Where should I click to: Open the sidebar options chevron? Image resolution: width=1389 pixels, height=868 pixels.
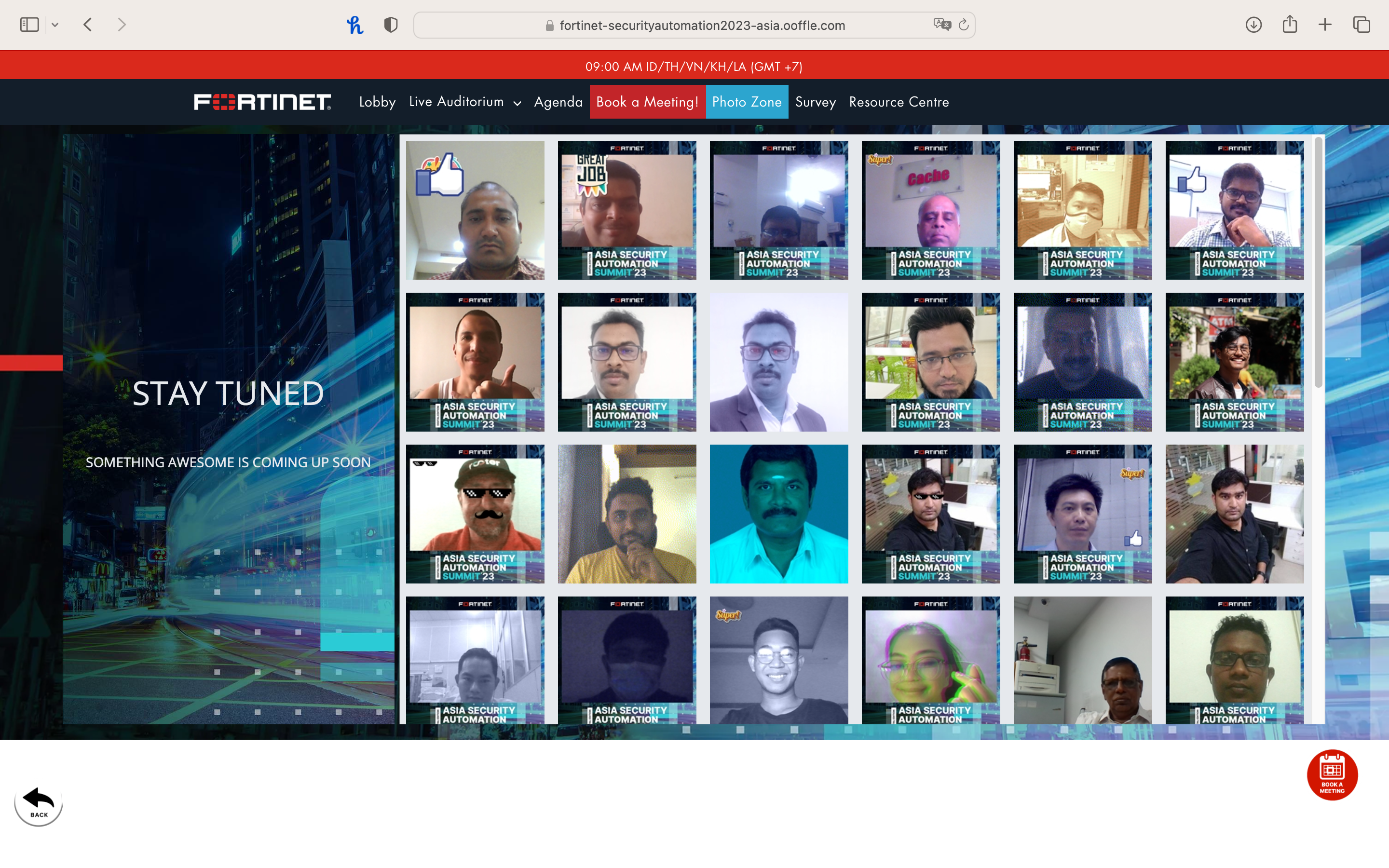tap(55, 25)
